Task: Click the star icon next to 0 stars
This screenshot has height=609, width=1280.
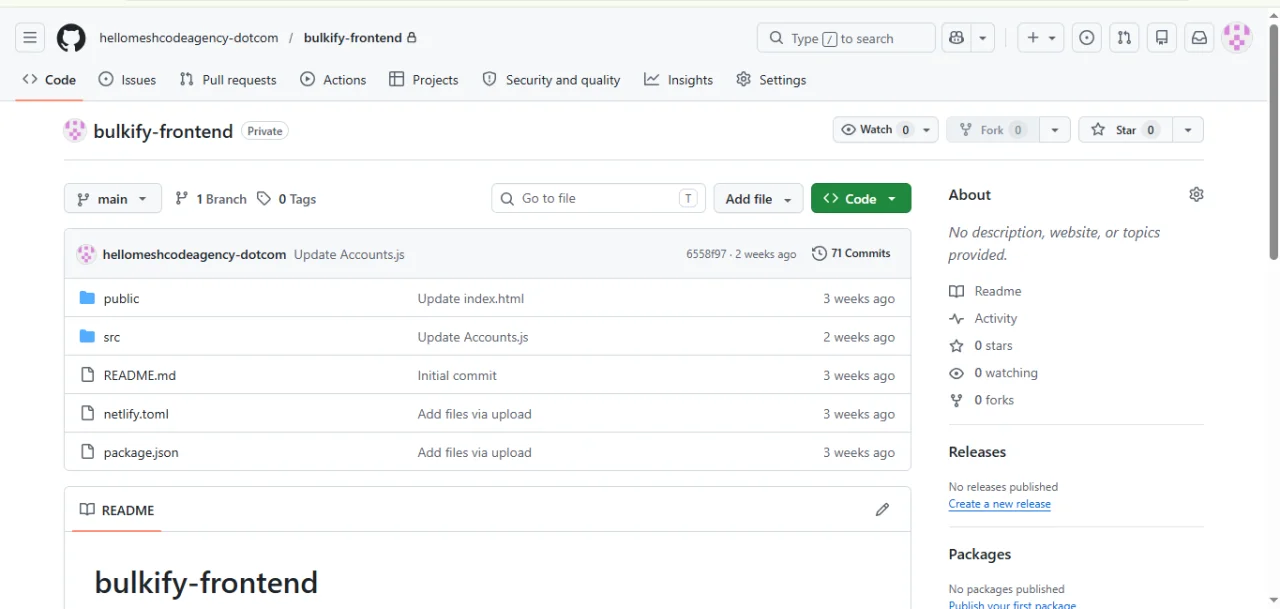Action: (957, 346)
